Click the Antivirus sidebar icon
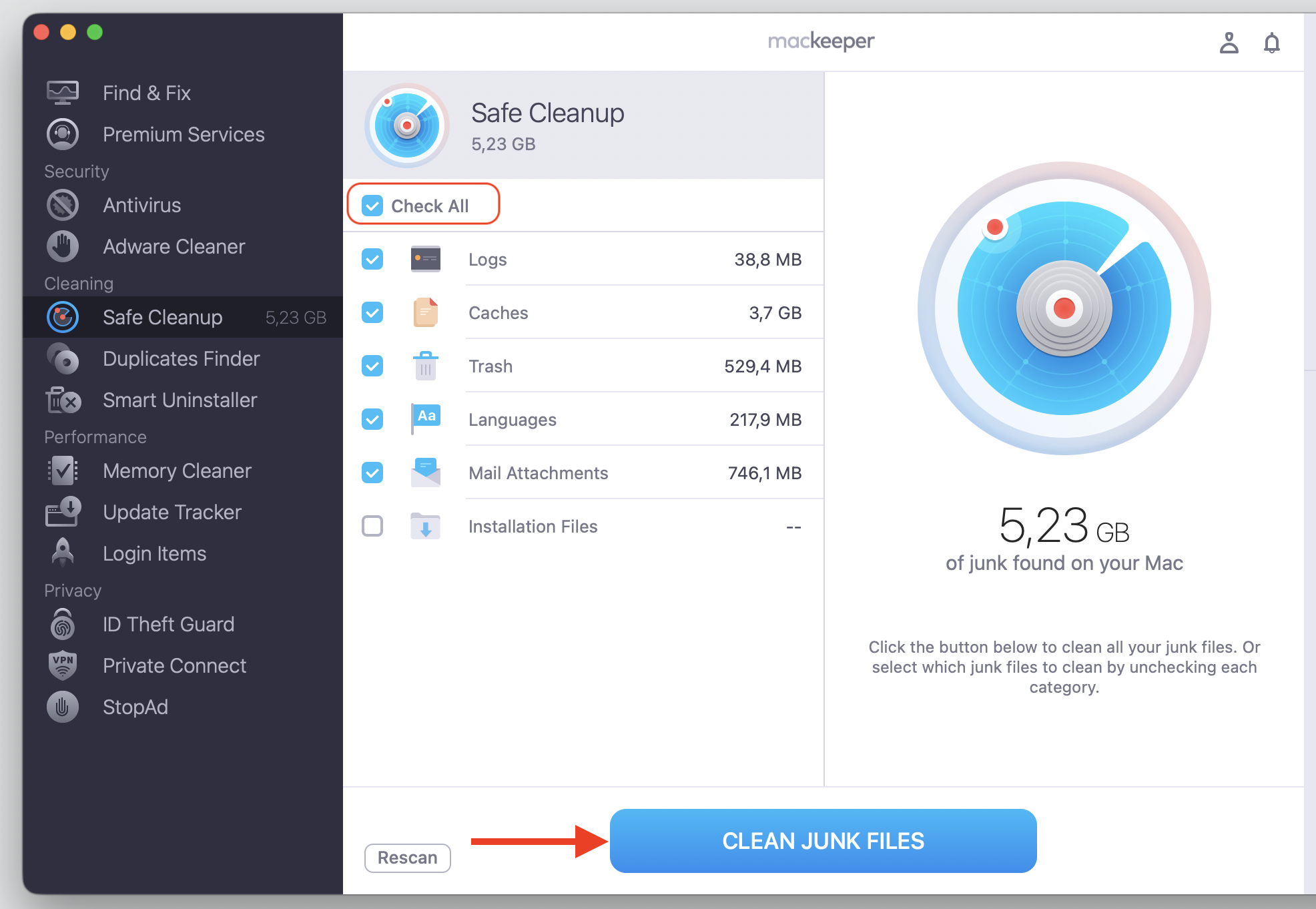1316x909 pixels. 63,205
